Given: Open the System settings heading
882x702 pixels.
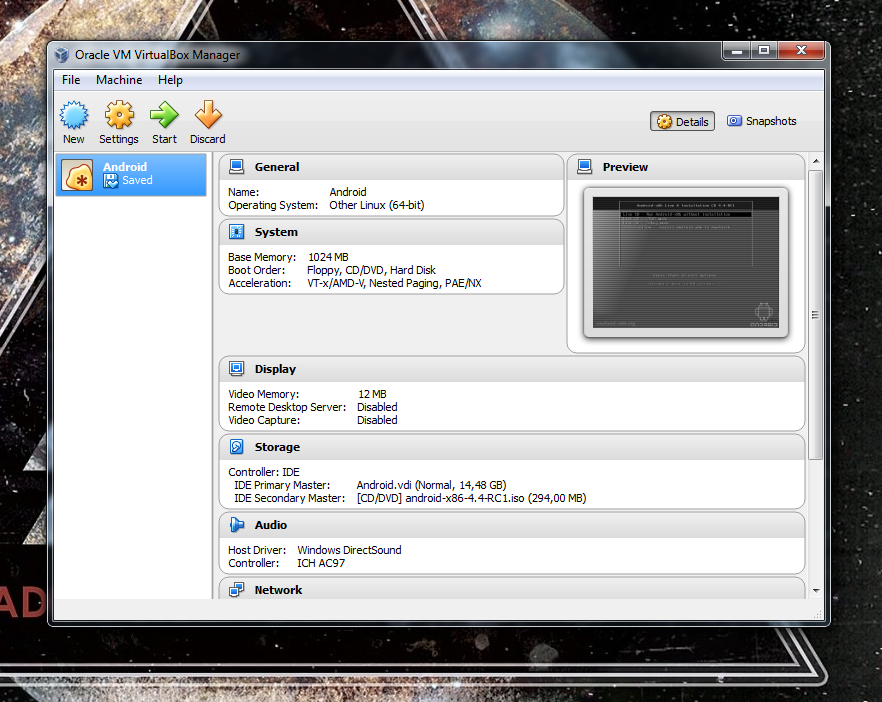Looking at the screenshot, I should tap(276, 232).
